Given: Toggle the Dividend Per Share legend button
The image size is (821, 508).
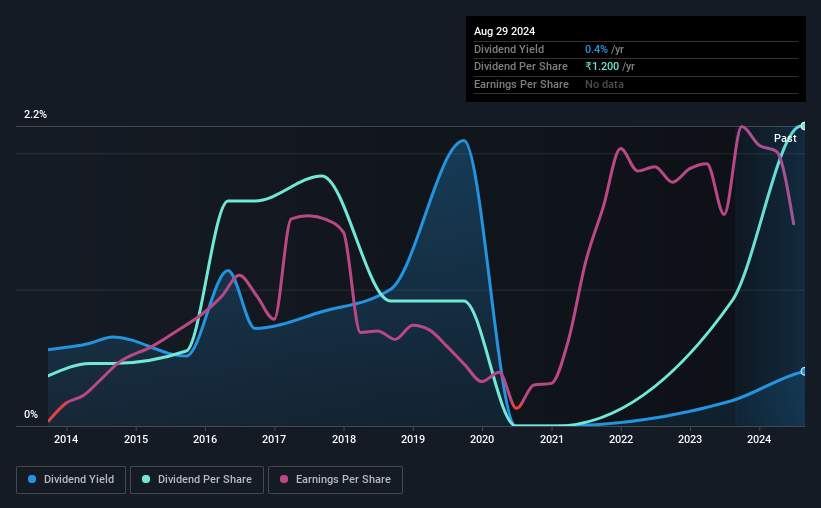Looking at the screenshot, I should coord(197,479).
